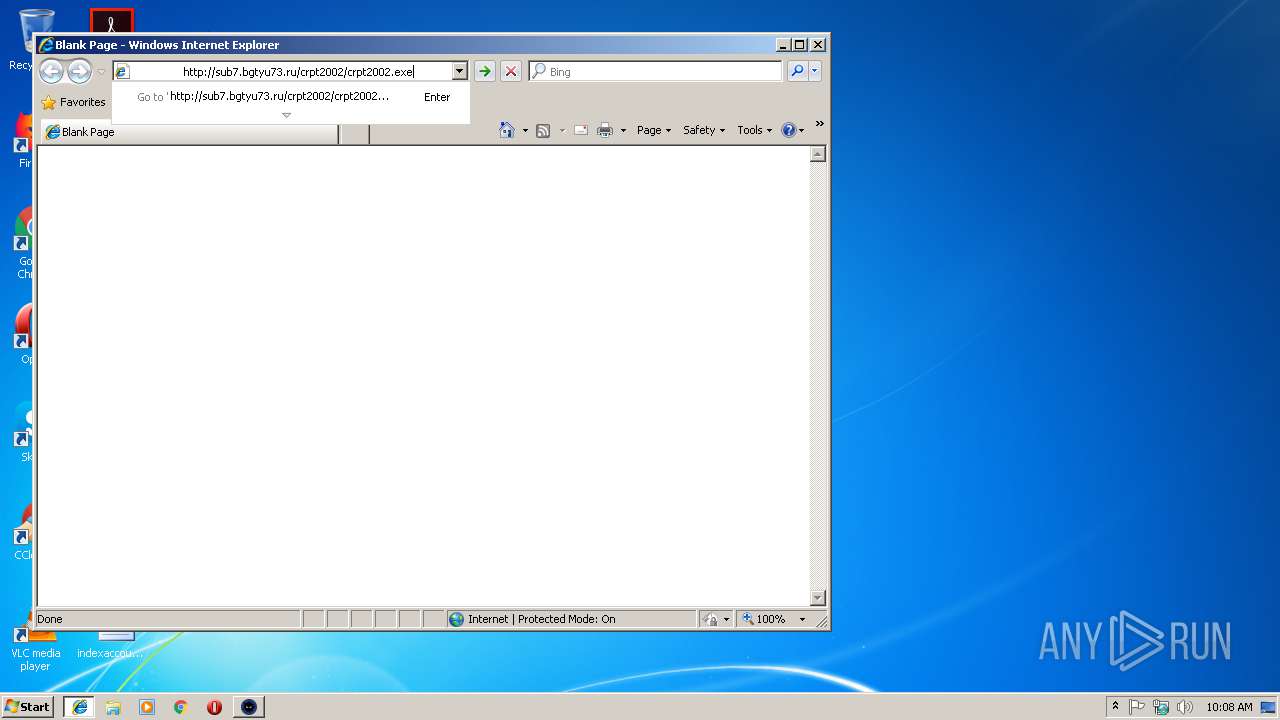Open the Windows Start button

pyautogui.click(x=27, y=706)
